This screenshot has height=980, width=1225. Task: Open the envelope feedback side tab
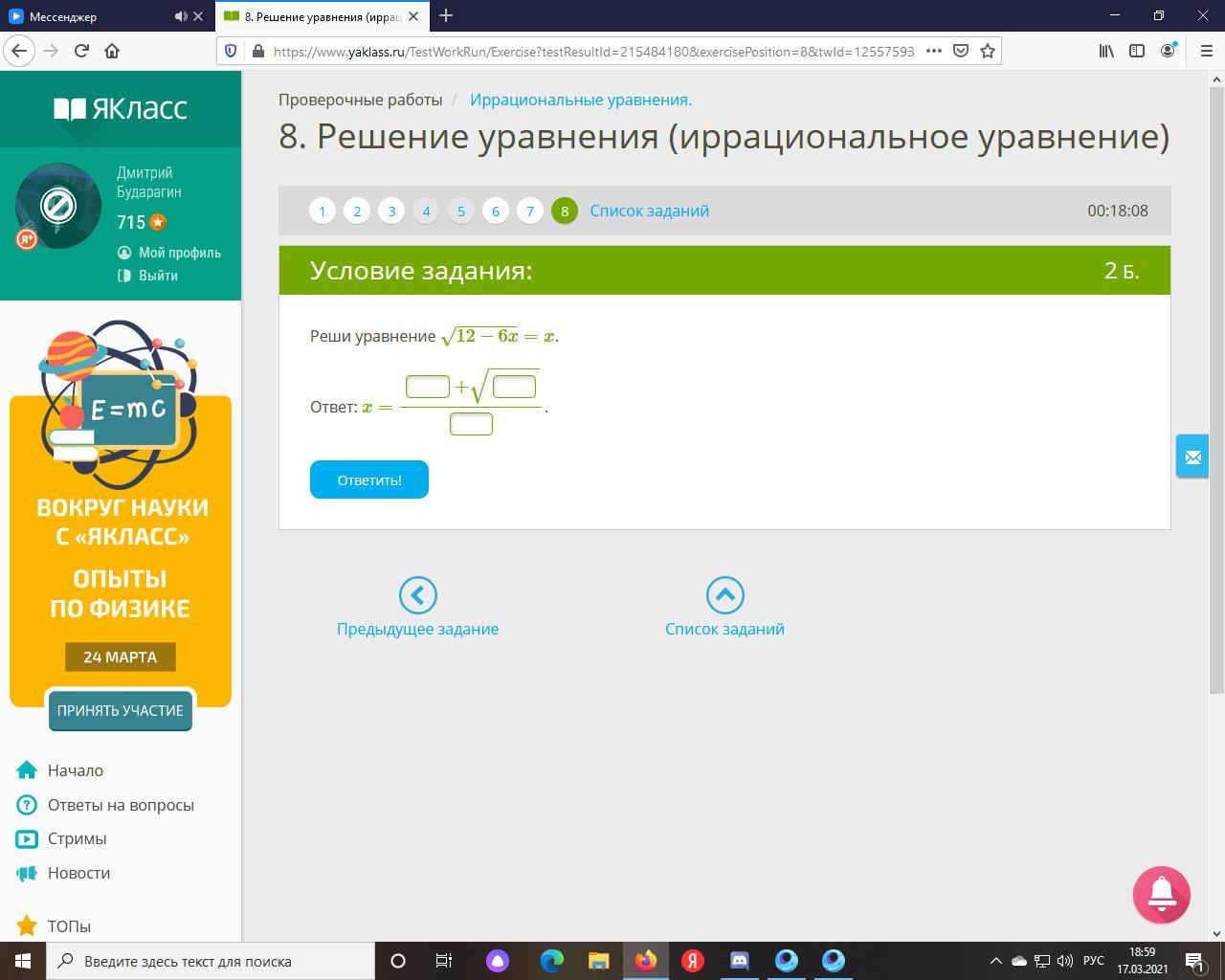point(1192,457)
